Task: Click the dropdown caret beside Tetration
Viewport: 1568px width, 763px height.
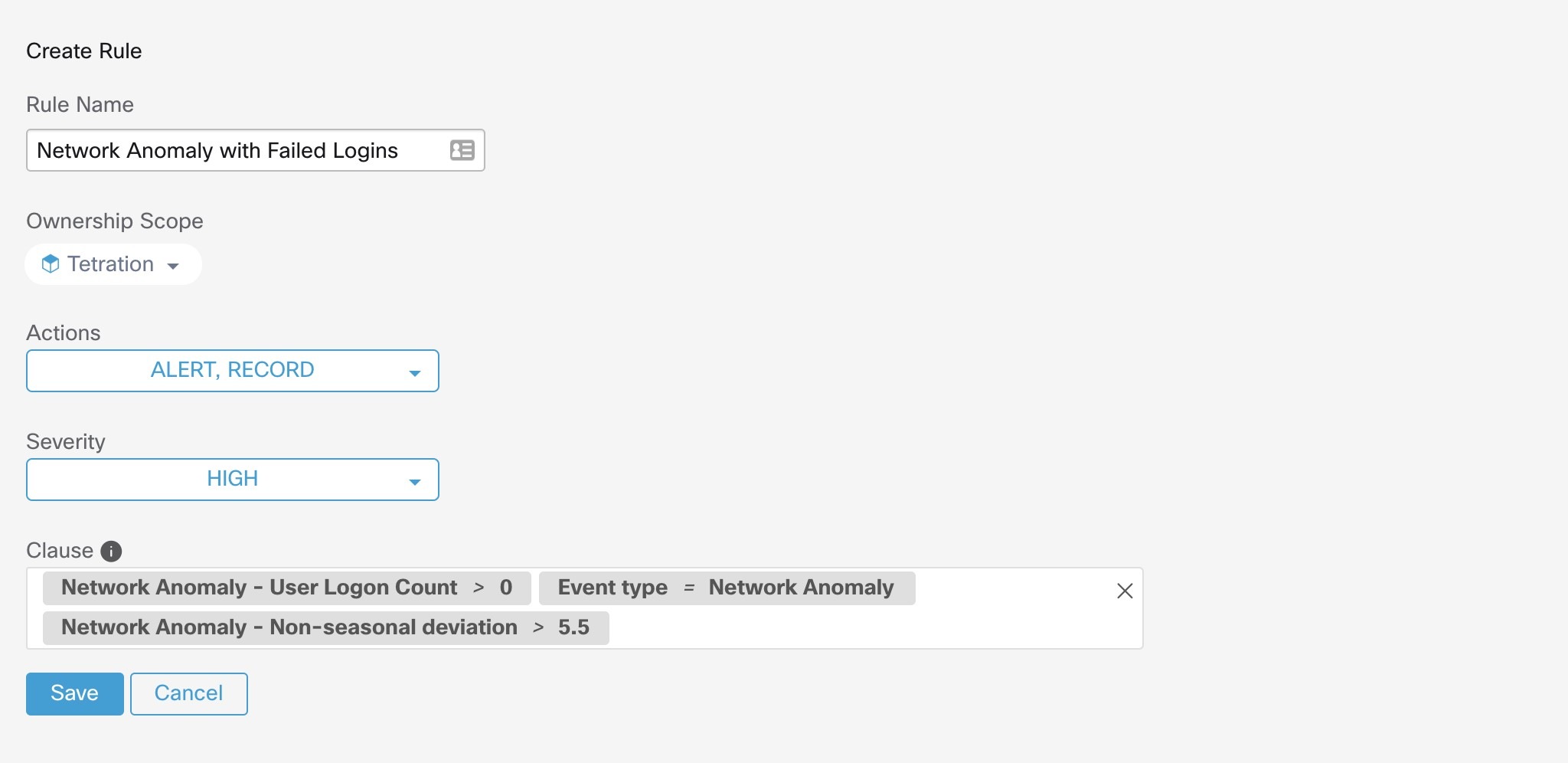Action: pos(174,265)
